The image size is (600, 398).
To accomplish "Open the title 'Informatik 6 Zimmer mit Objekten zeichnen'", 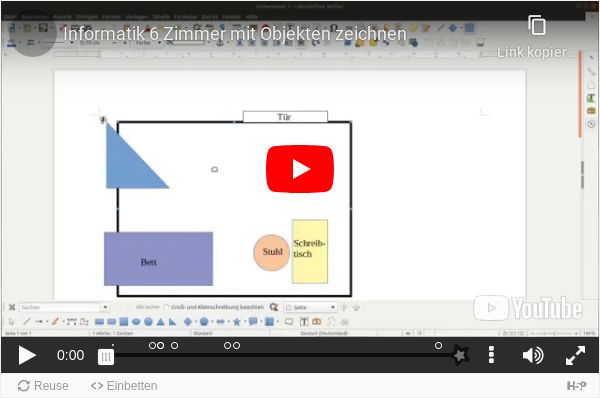I will tap(235, 34).
